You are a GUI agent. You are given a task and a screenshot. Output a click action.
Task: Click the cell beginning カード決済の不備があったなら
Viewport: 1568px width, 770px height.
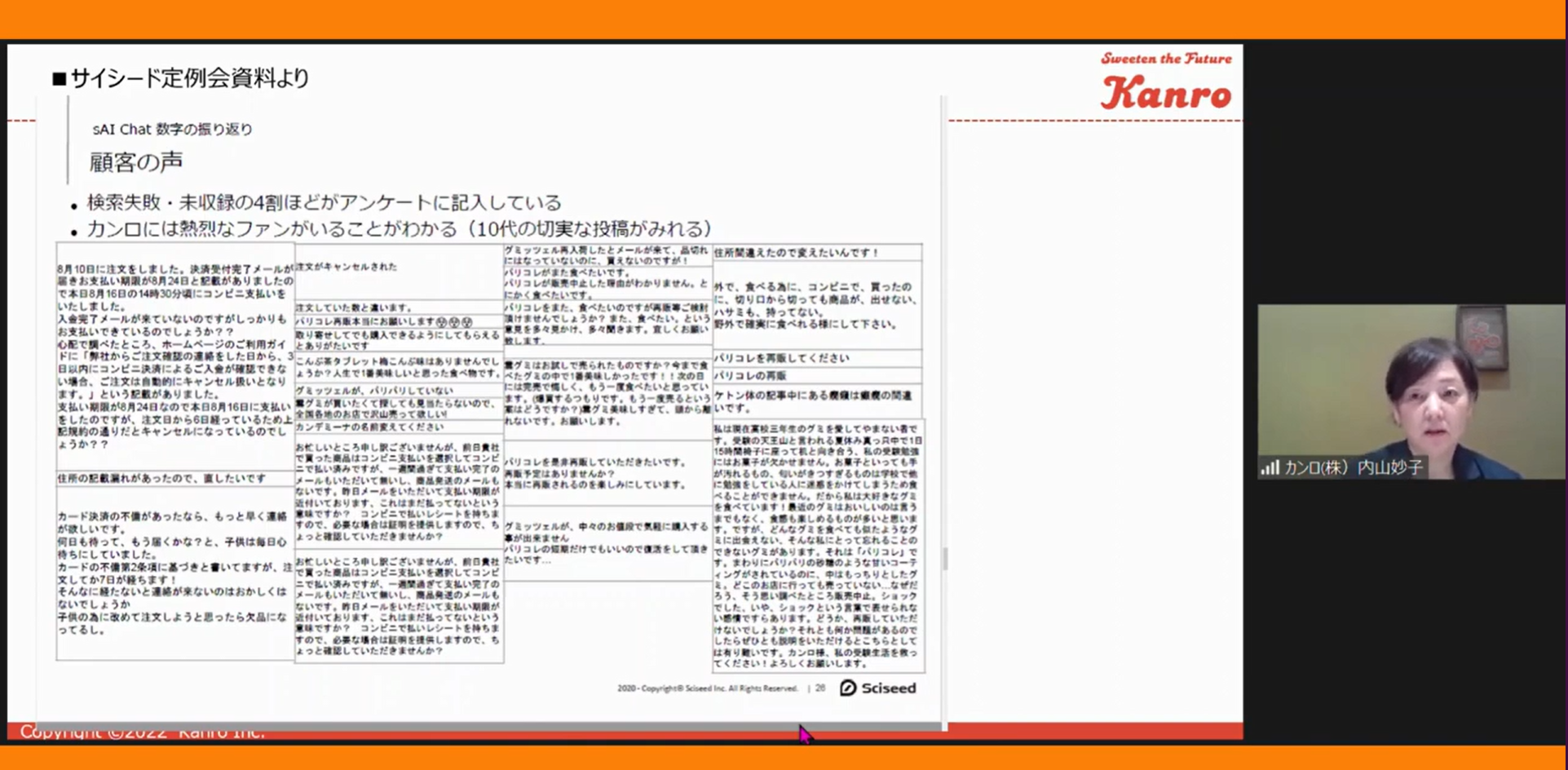pos(174,573)
